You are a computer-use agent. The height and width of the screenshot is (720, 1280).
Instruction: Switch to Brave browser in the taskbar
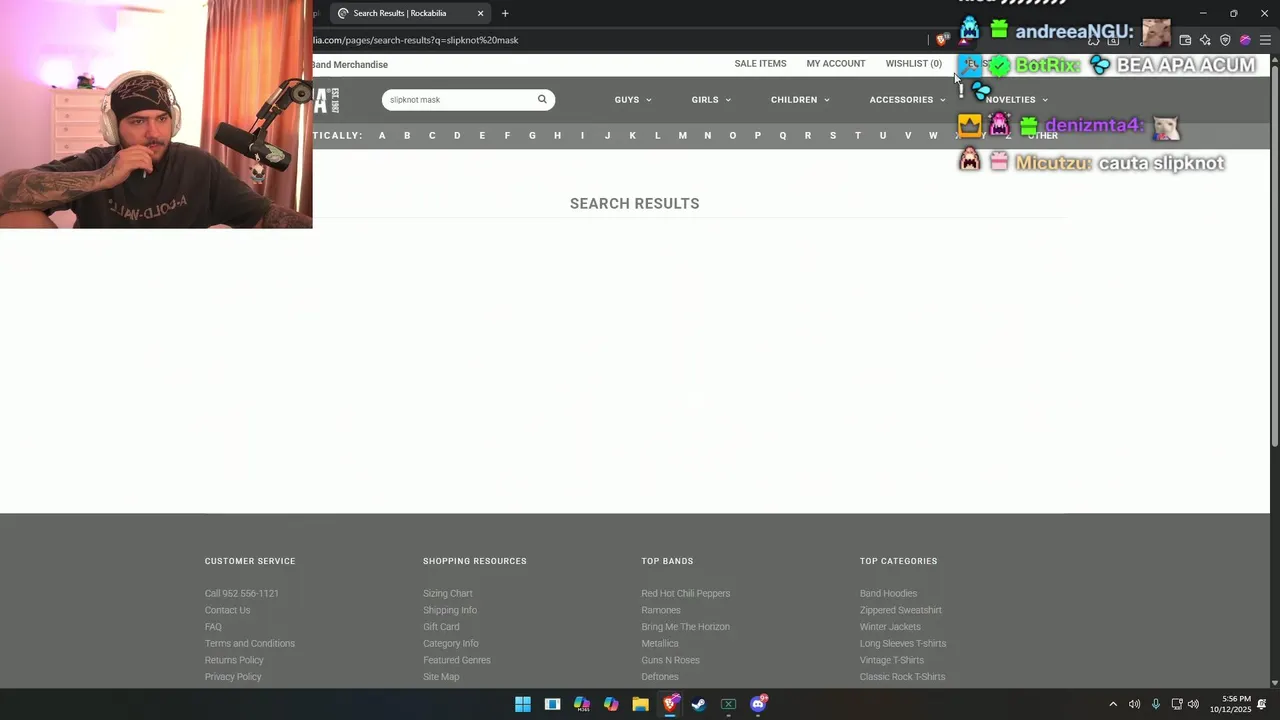click(670, 704)
